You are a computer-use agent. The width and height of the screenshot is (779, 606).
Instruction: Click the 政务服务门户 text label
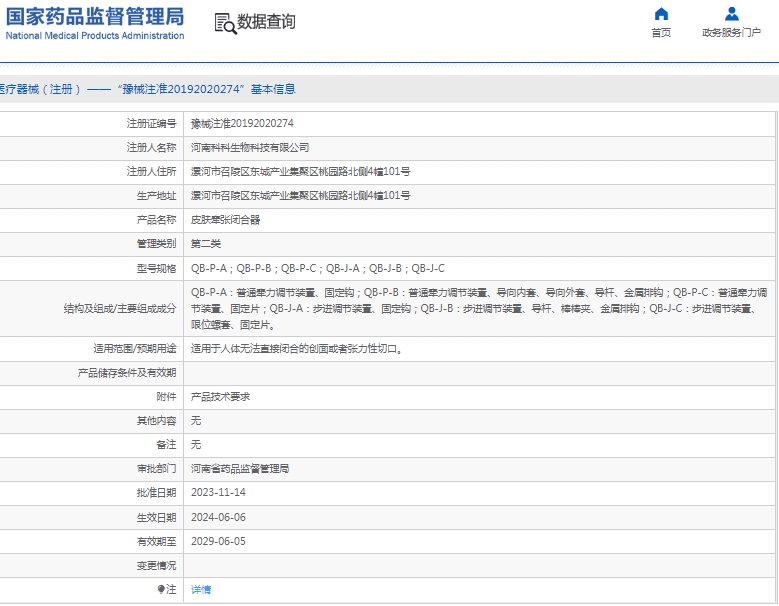tap(731, 33)
